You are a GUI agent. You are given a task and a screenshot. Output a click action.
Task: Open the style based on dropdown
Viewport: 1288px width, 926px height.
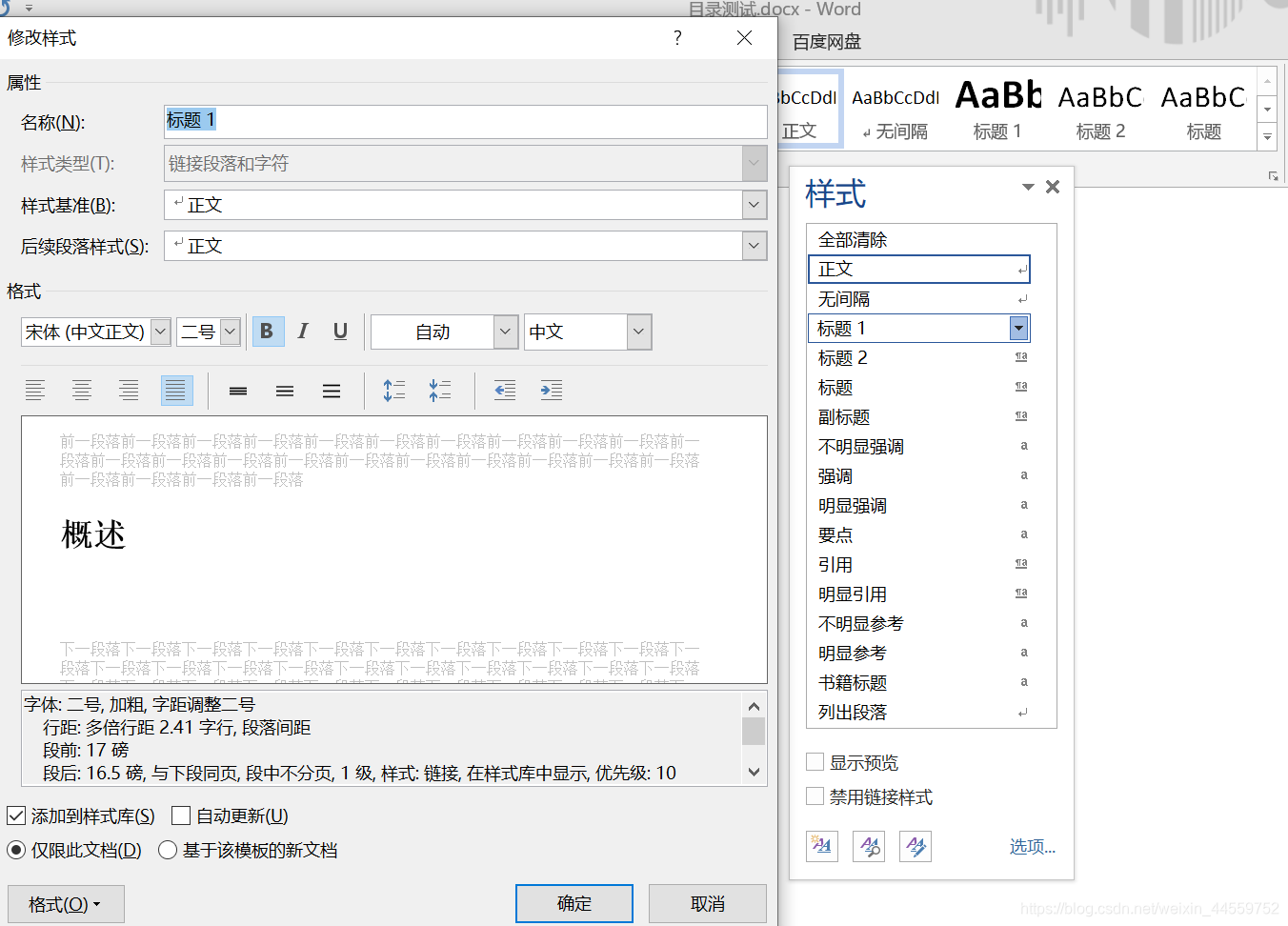click(x=755, y=205)
